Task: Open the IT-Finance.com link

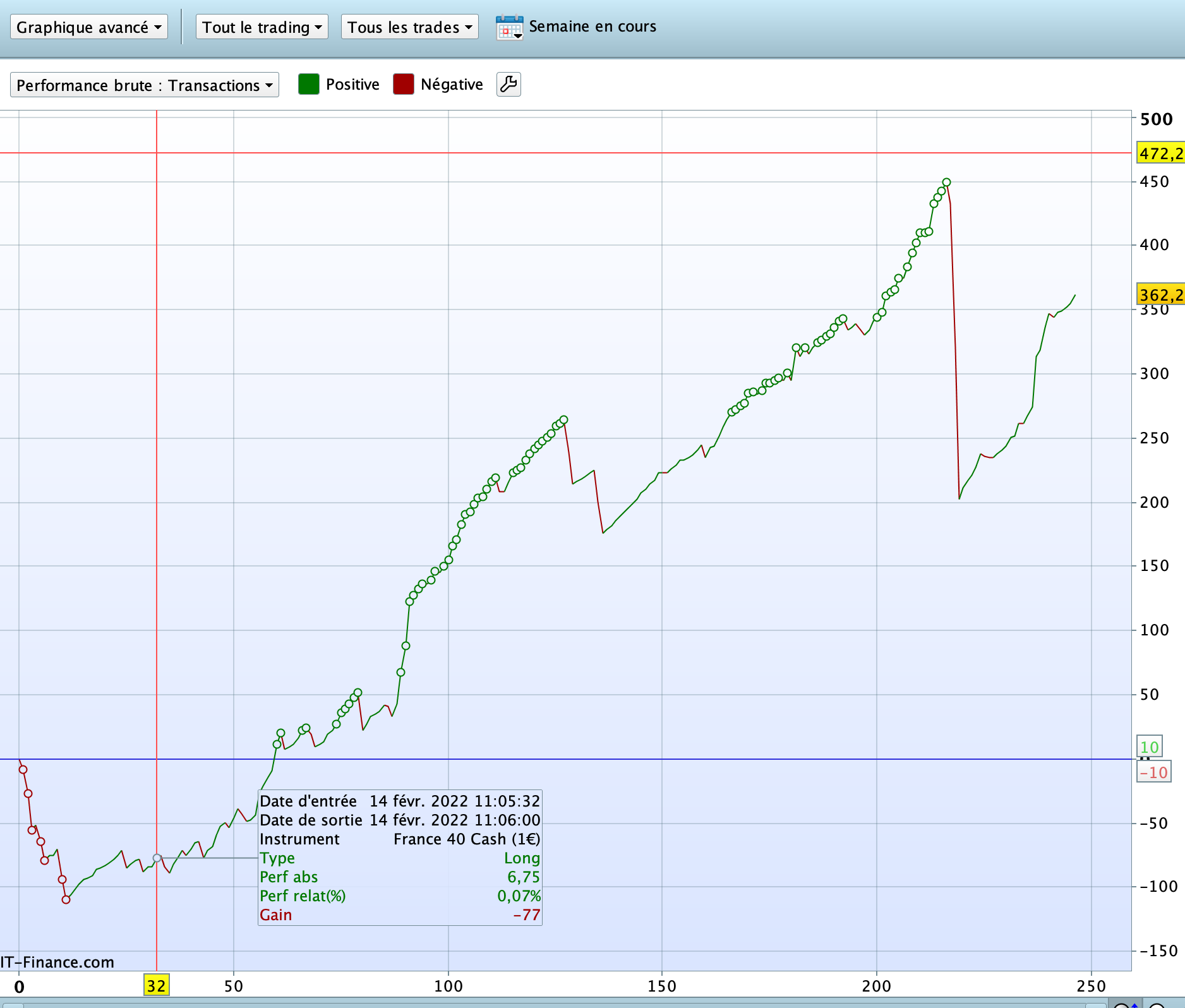Action: [57, 962]
